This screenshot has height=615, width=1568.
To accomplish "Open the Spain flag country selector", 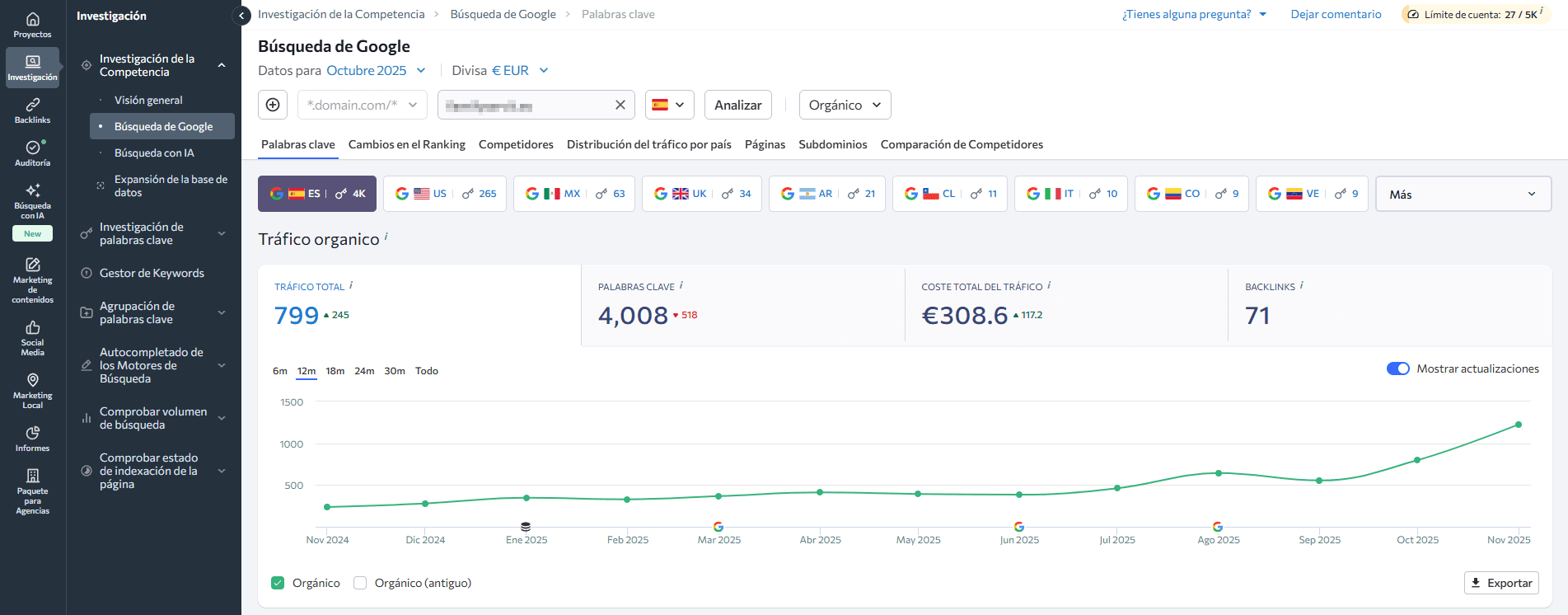I will (669, 105).
